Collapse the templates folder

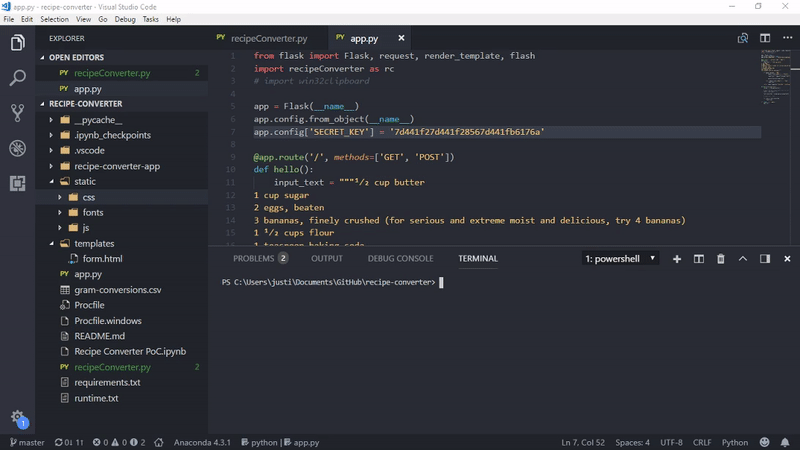94,243
